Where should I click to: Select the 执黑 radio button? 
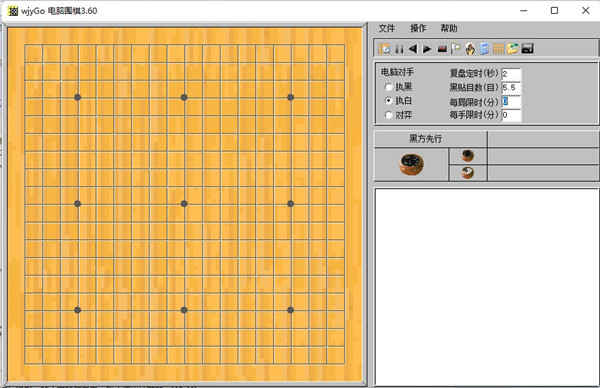[388, 86]
